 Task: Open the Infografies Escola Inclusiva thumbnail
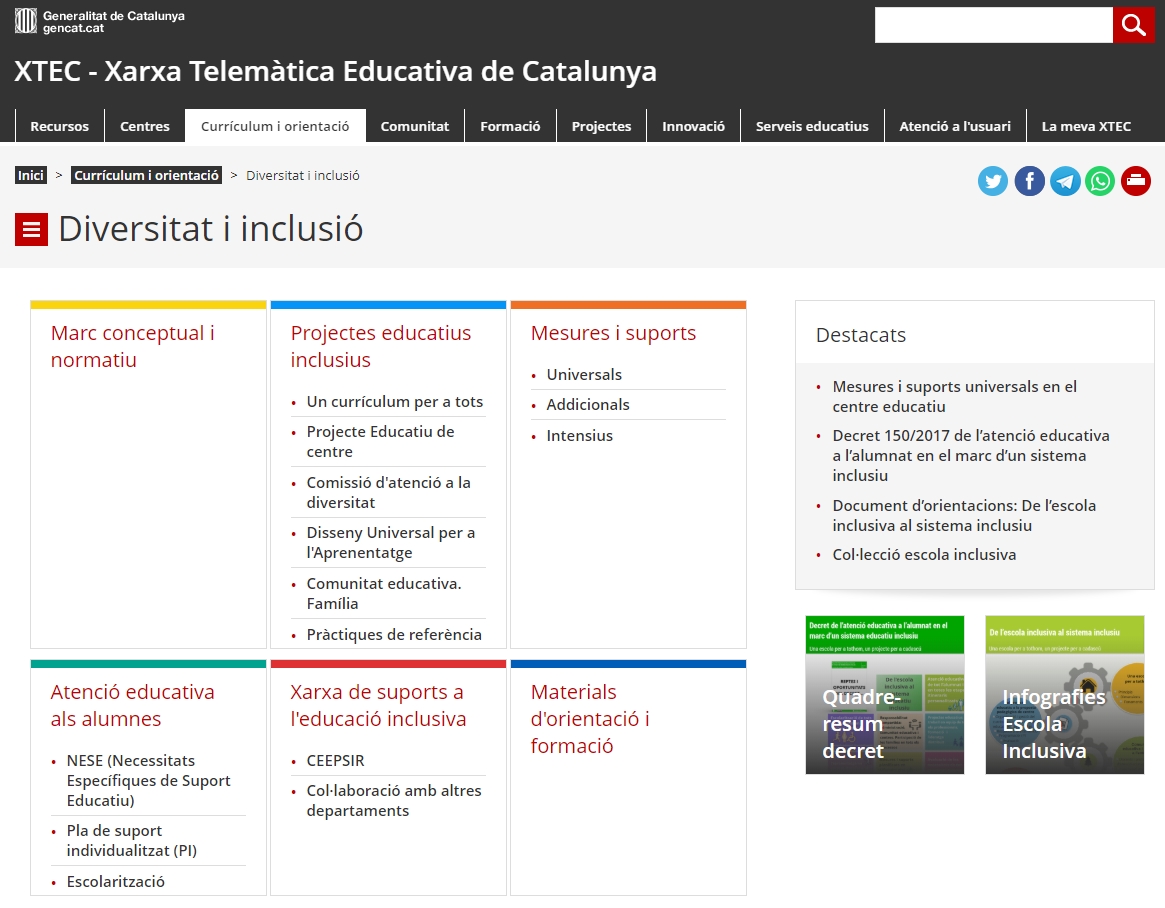(x=1064, y=695)
